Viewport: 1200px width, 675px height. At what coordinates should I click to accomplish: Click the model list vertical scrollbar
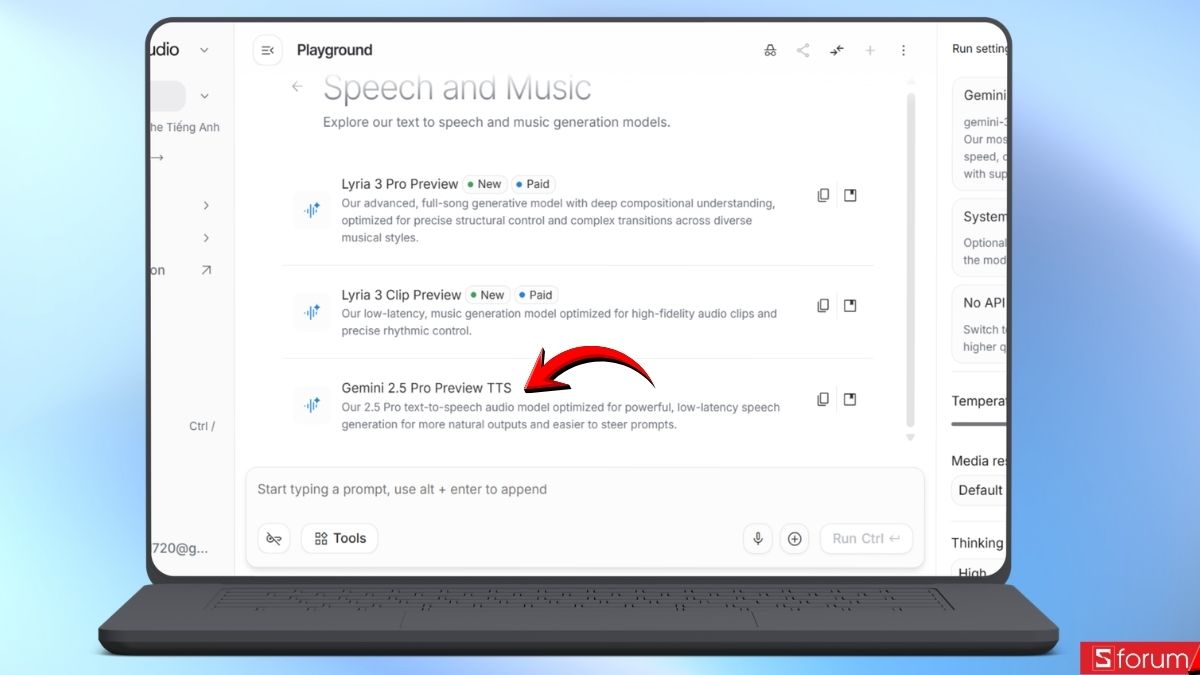[910, 260]
